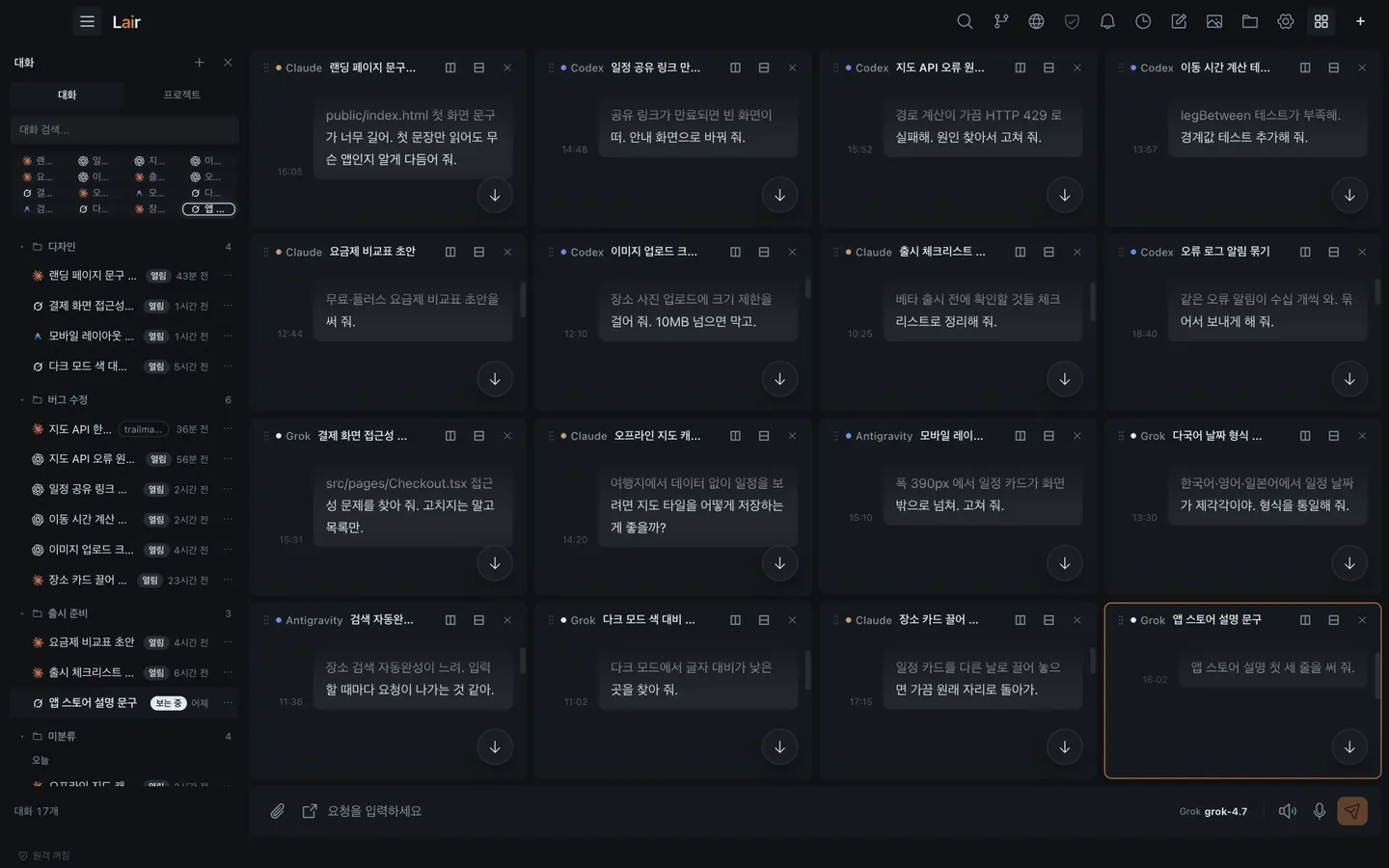Jump to bottom in 앱 스토어 설명 문구 card
This screenshot has height=868, width=1389.
(x=1349, y=747)
